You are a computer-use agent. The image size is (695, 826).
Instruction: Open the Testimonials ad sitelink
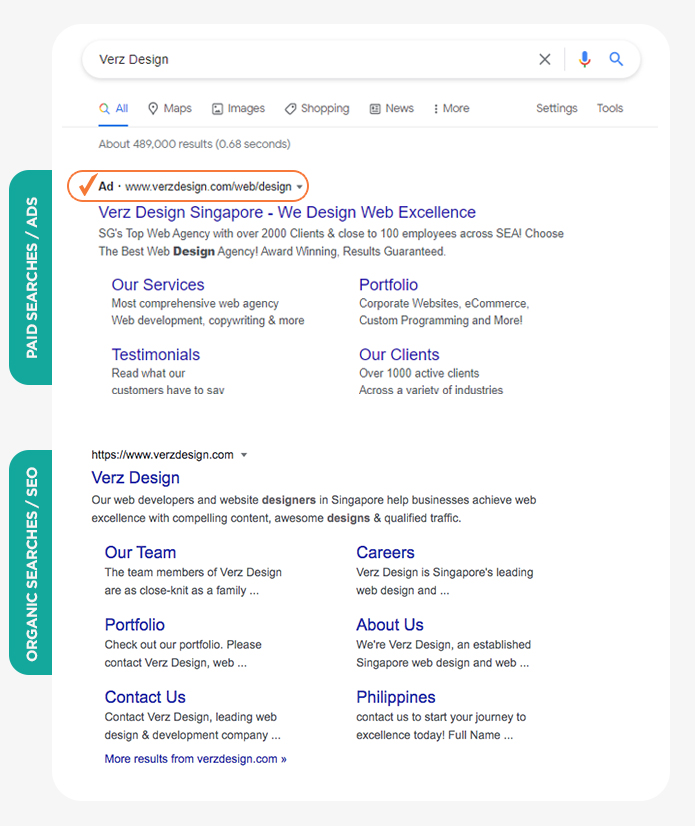click(x=155, y=355)
